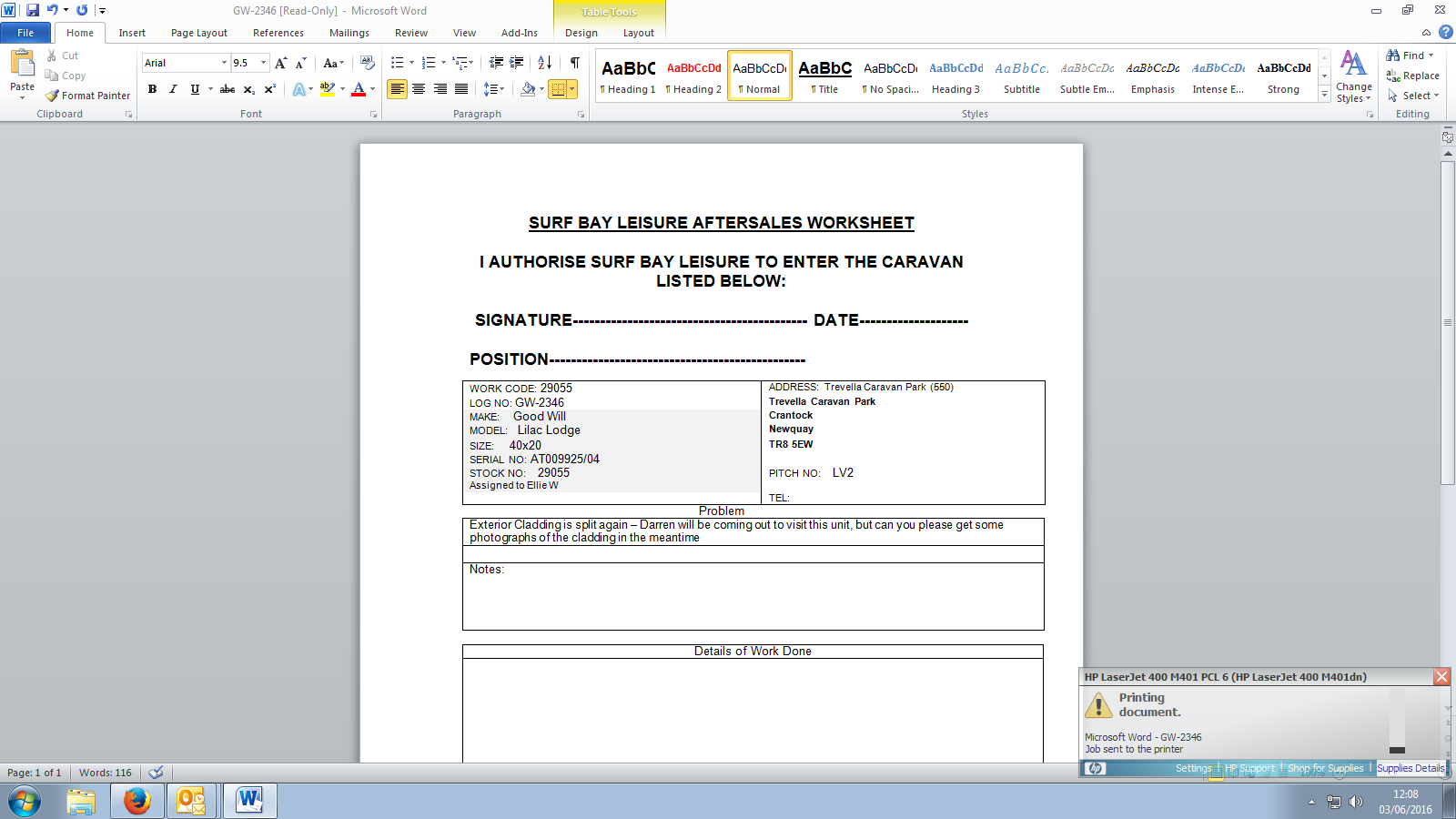Click the Repeat icon in Quick Access toolbar

[x=82, y=10]
